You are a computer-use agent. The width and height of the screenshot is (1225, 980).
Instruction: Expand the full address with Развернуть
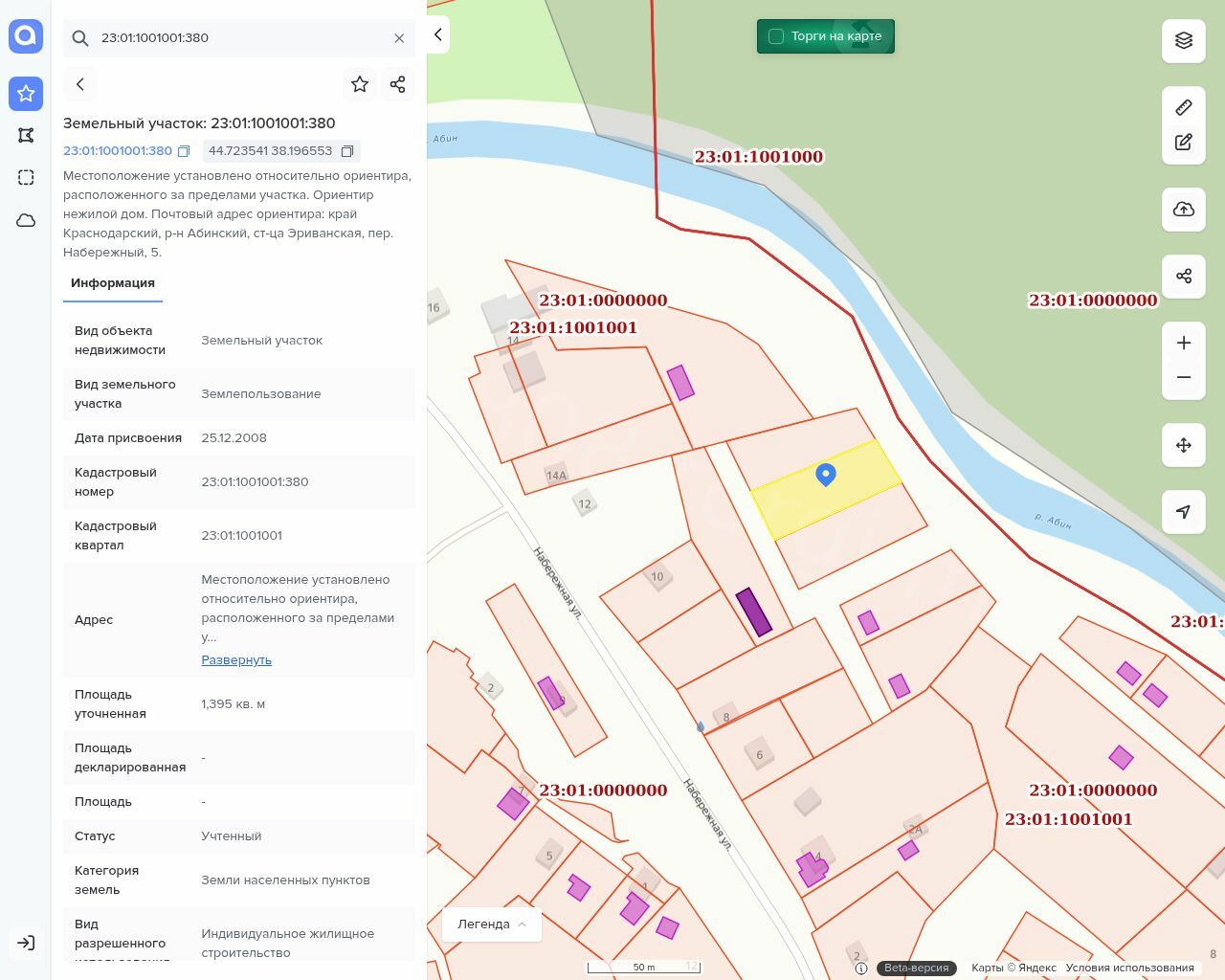click(x=236, y=660)
